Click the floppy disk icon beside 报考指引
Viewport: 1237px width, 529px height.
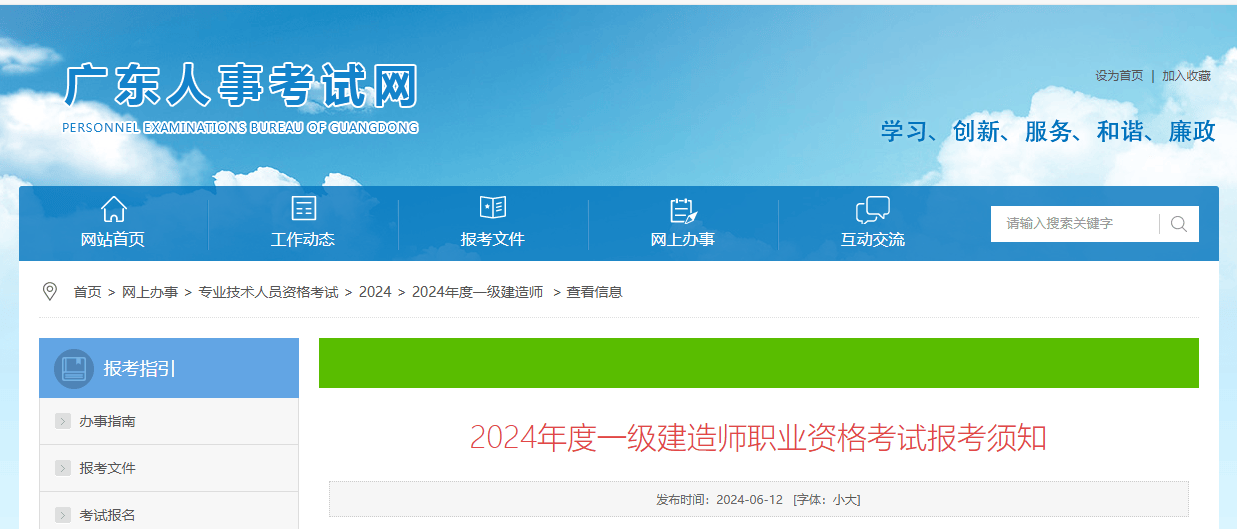pos(73,368)
